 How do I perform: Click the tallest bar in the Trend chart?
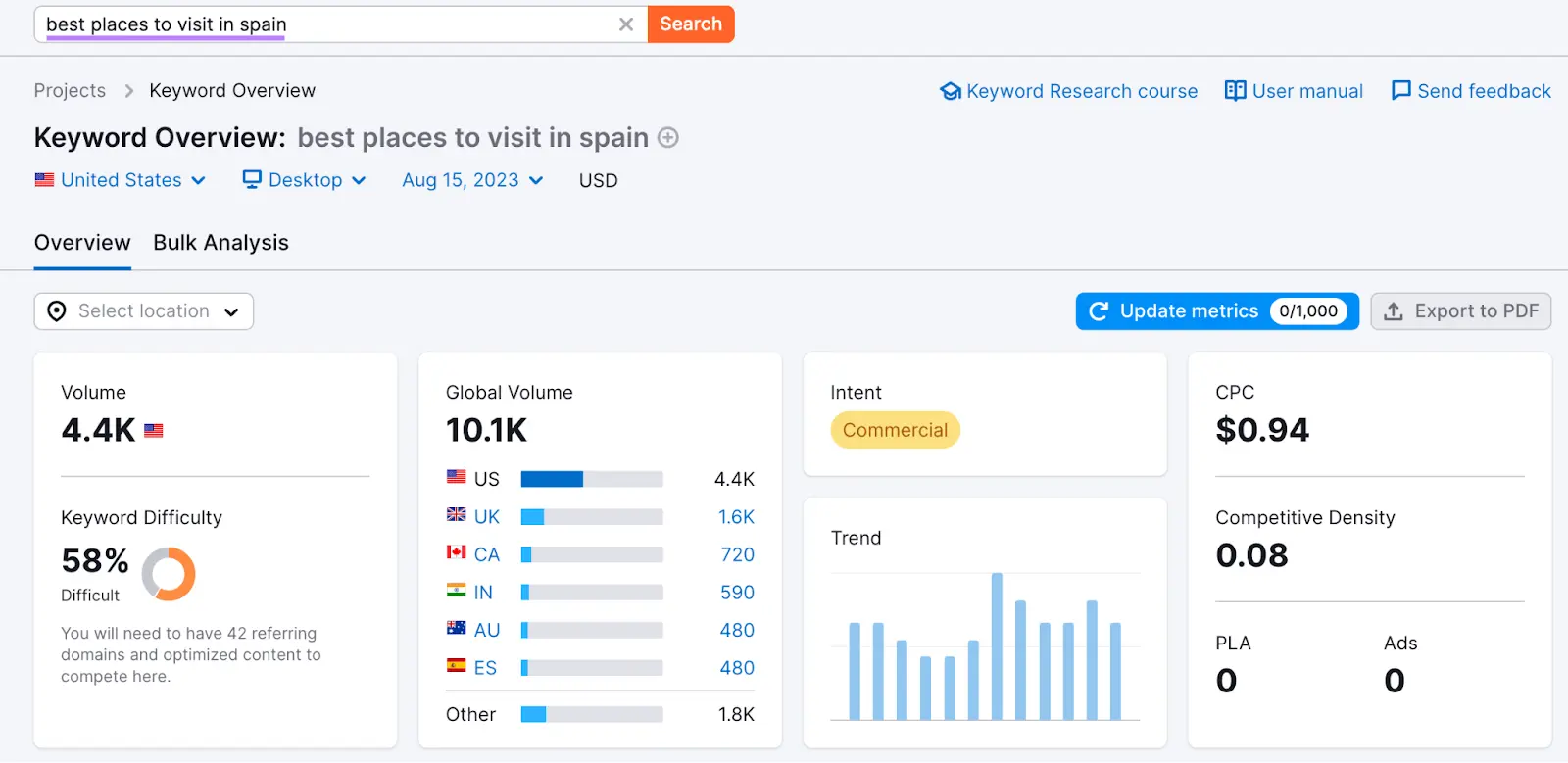pos(997,646)
